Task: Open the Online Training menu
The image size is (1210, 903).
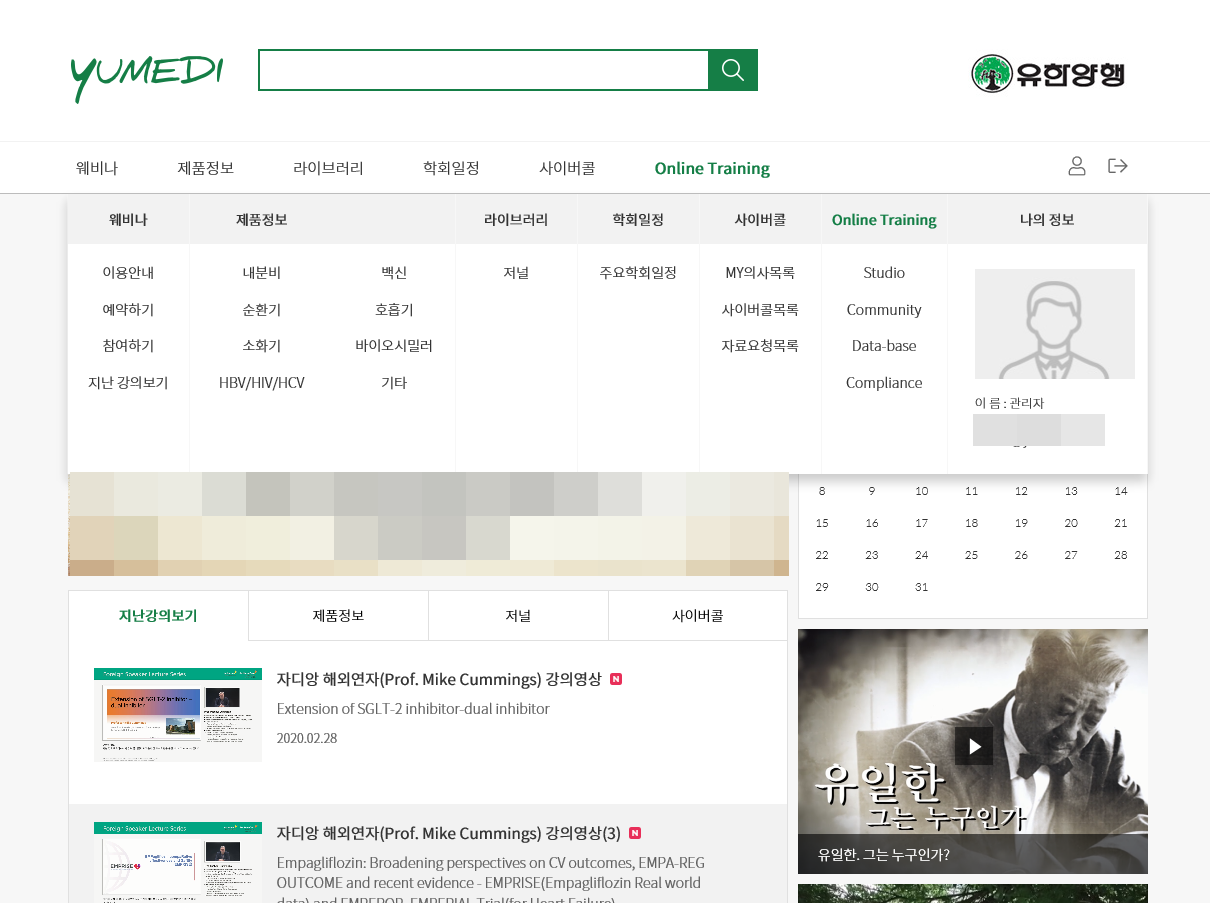Action: [x=712, y=167]
